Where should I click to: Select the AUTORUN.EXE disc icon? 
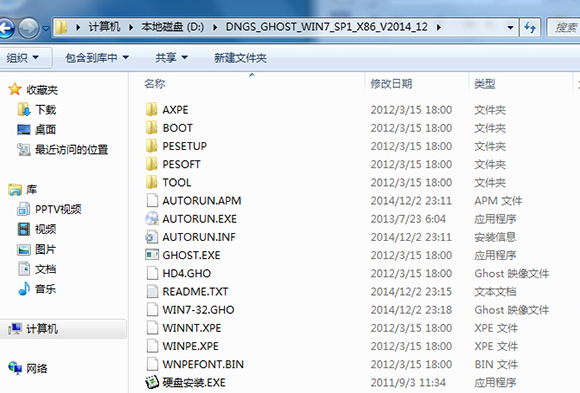[x=152, y=219]
